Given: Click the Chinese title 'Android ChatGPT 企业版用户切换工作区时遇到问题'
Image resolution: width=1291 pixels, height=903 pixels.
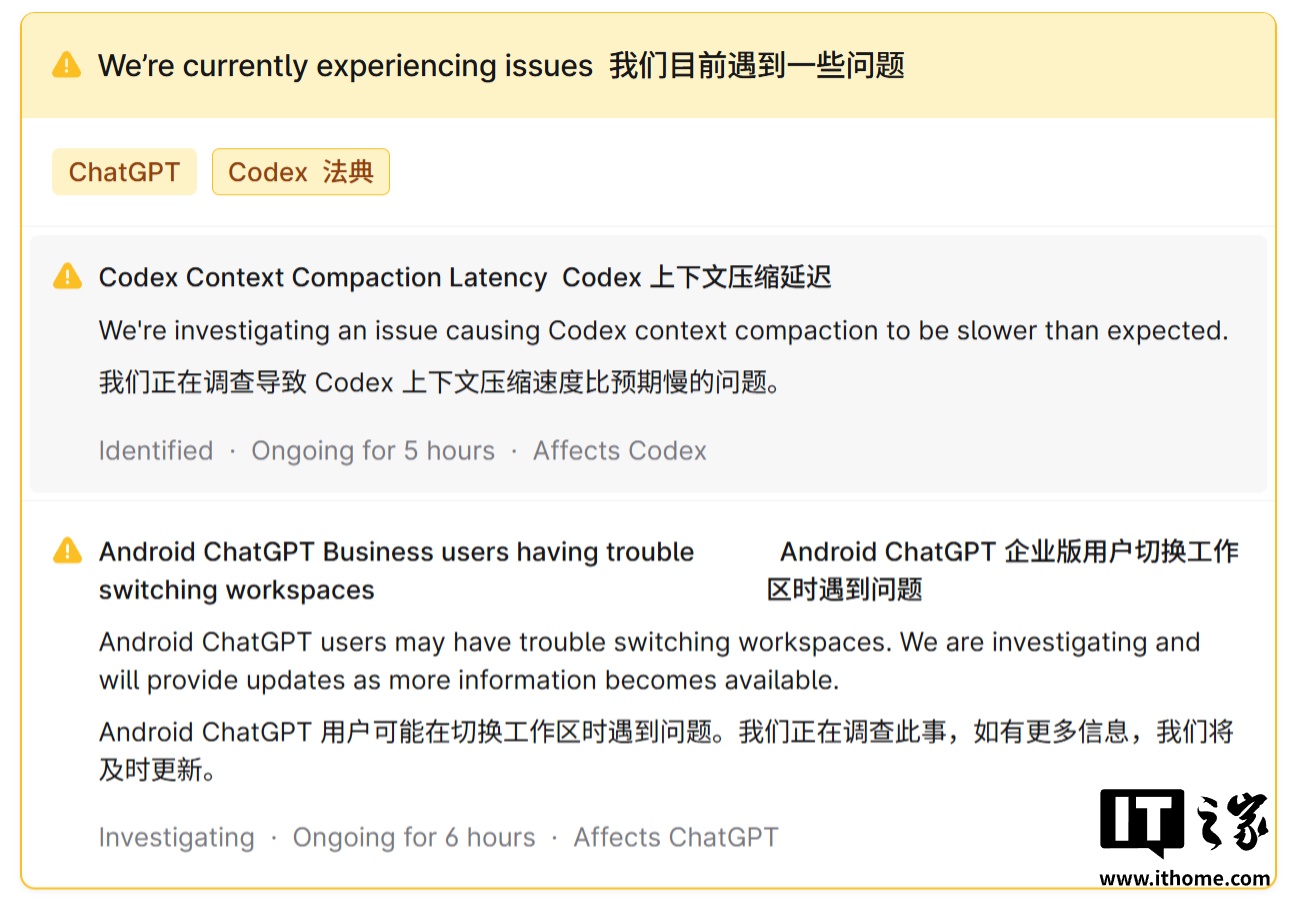Looking at the screenshot, I should tap(1003, 570).
